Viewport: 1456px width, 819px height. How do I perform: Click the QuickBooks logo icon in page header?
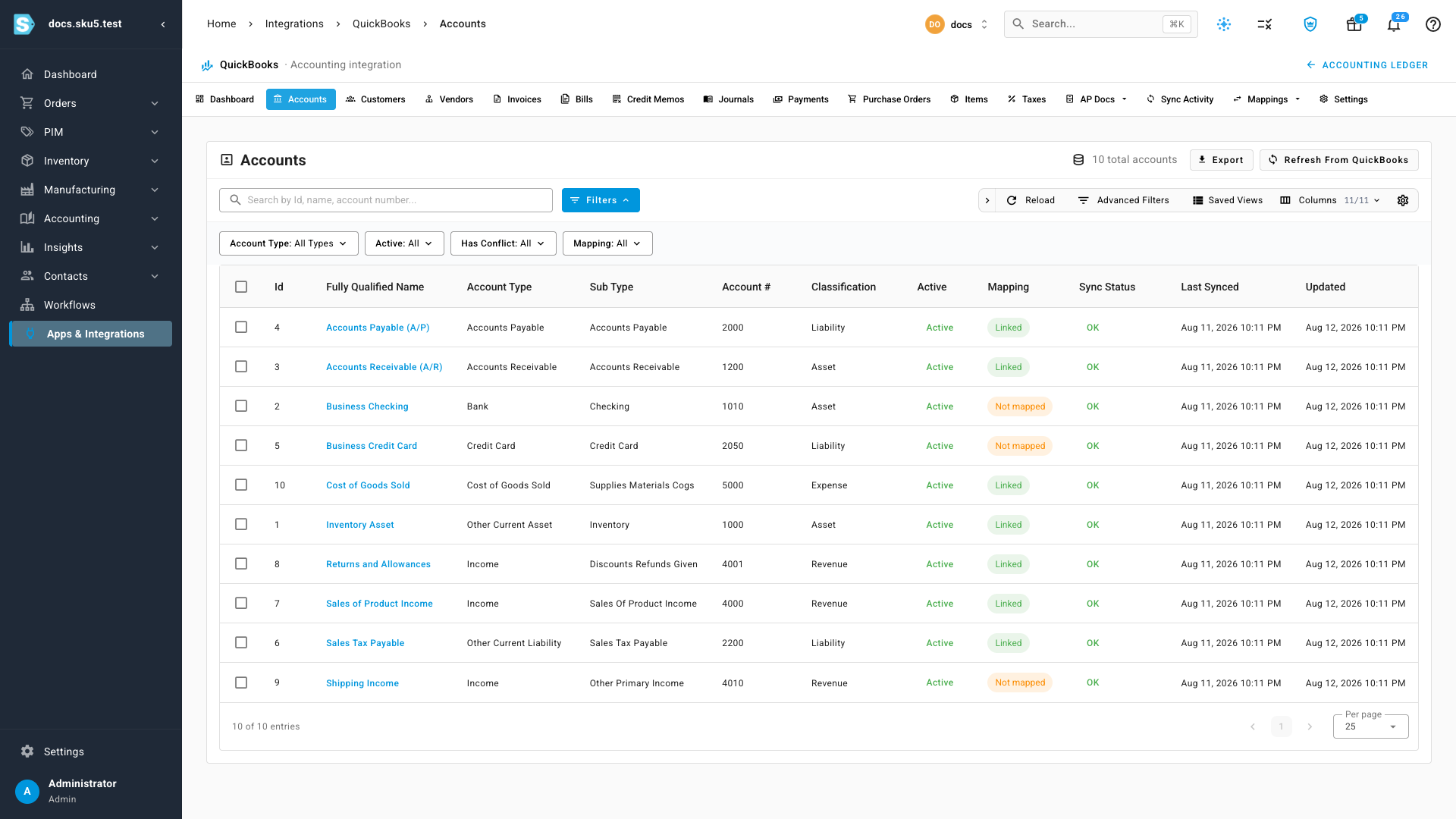tap(207, 65)
